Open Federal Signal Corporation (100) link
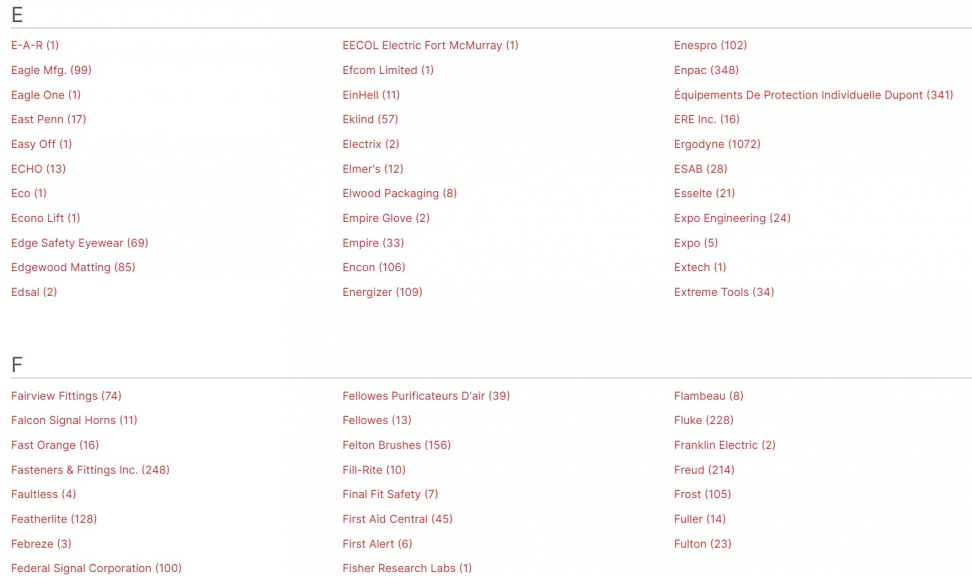 [x=96, y=568]
